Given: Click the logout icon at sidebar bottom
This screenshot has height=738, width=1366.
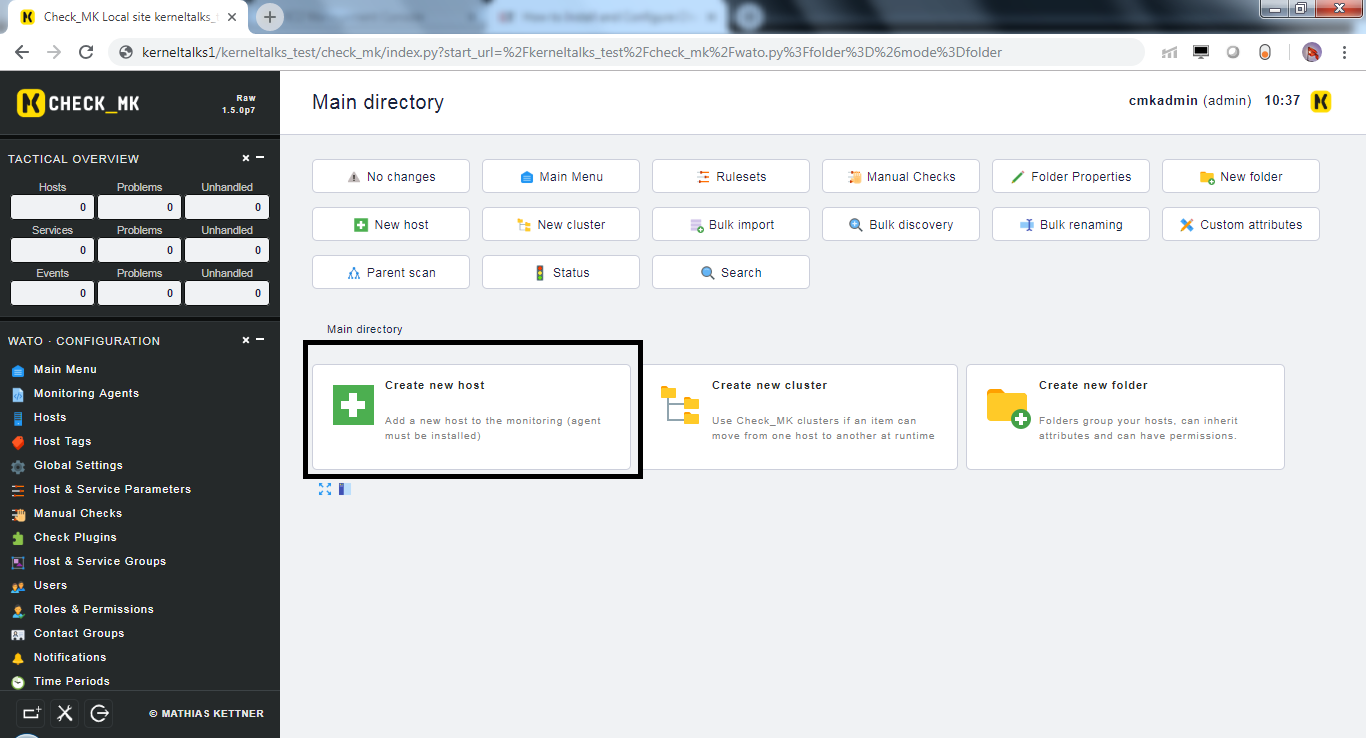Looking at the screenshot, I should (98, 713).
